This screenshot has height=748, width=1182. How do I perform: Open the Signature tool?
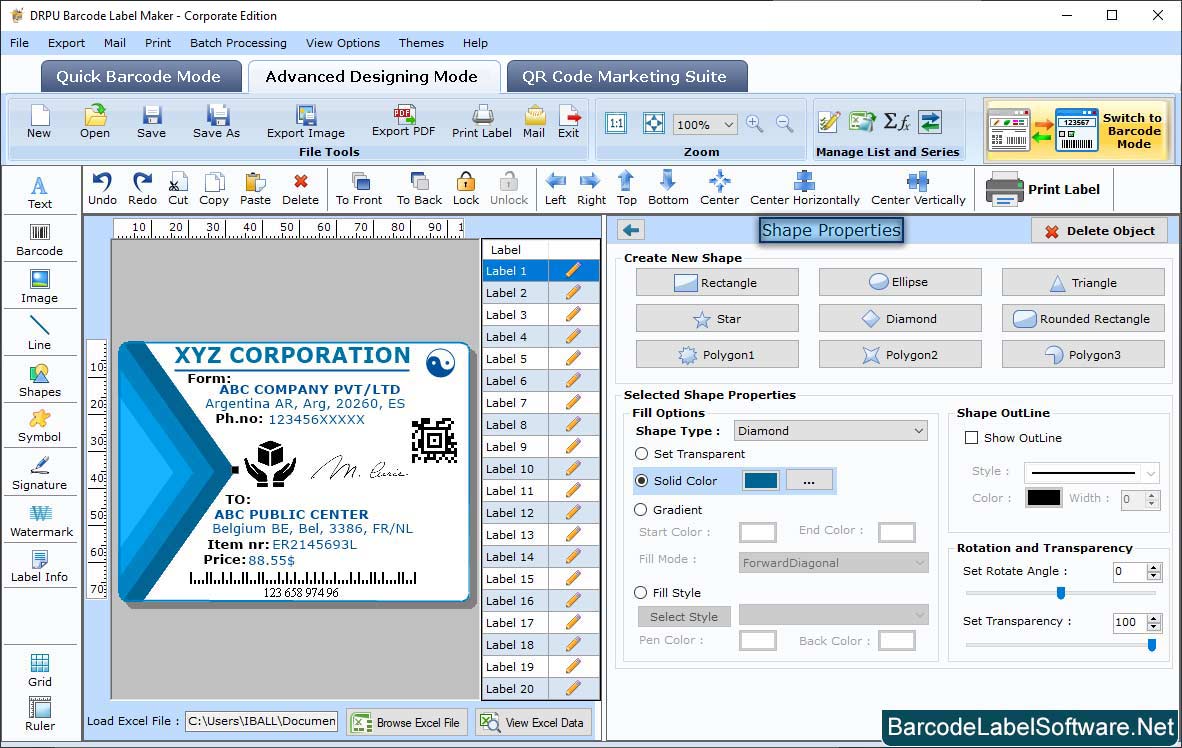point(39,473)
